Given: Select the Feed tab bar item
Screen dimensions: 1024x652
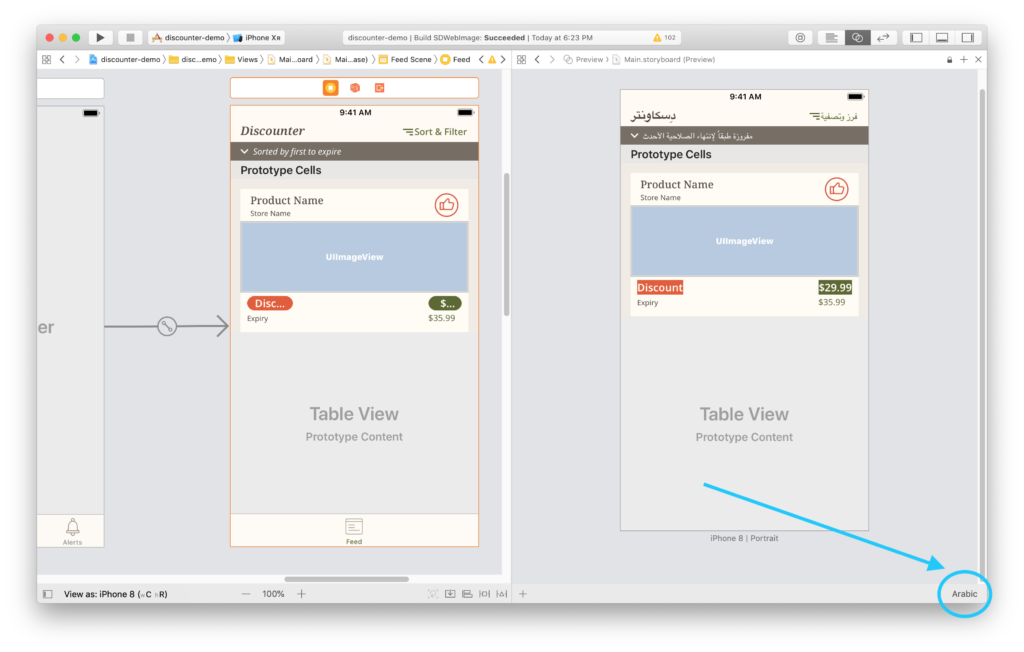Looking at the screenshot, I should [x=354, y=531].
